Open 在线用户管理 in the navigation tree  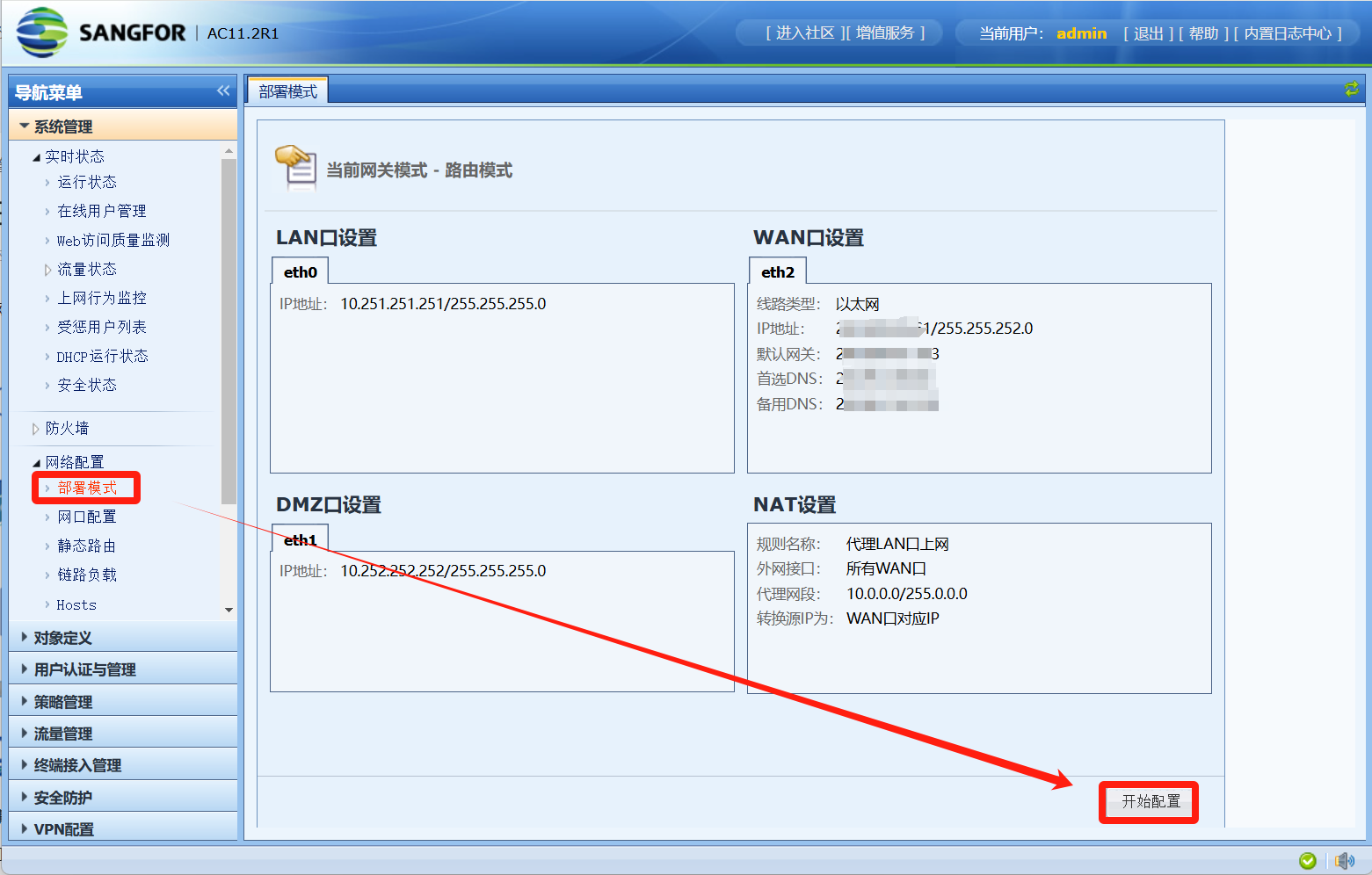(x=101, y=211)
